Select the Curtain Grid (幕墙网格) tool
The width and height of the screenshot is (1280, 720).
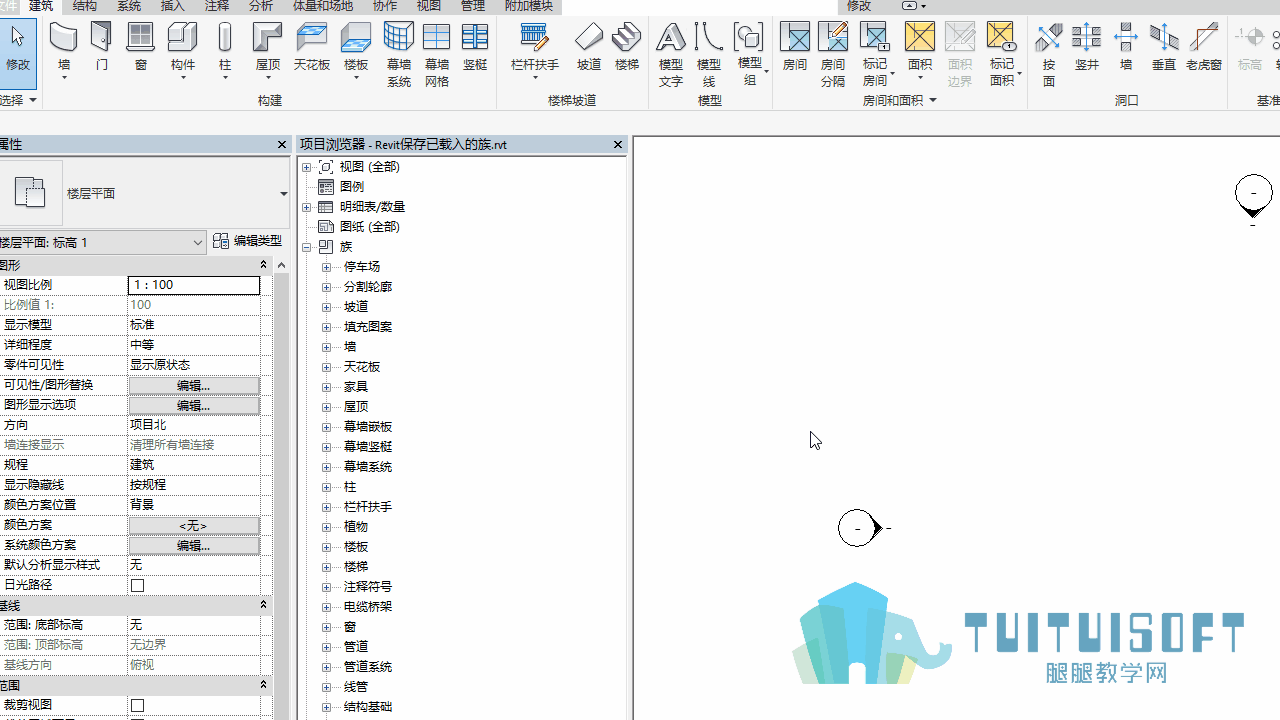point(437,55)
